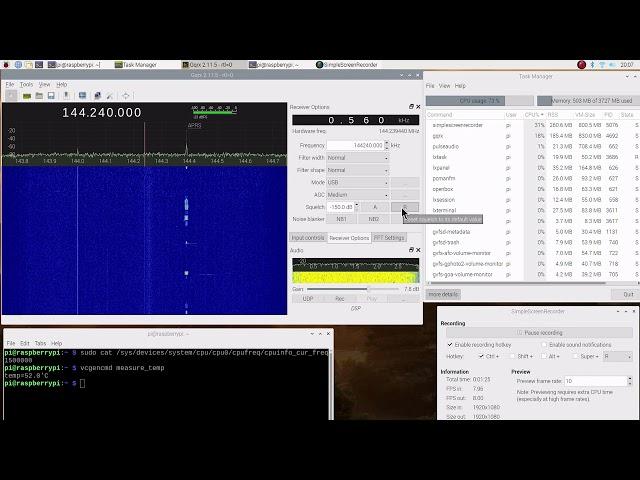Open the Gqrx Tools menu

point(26,84)
